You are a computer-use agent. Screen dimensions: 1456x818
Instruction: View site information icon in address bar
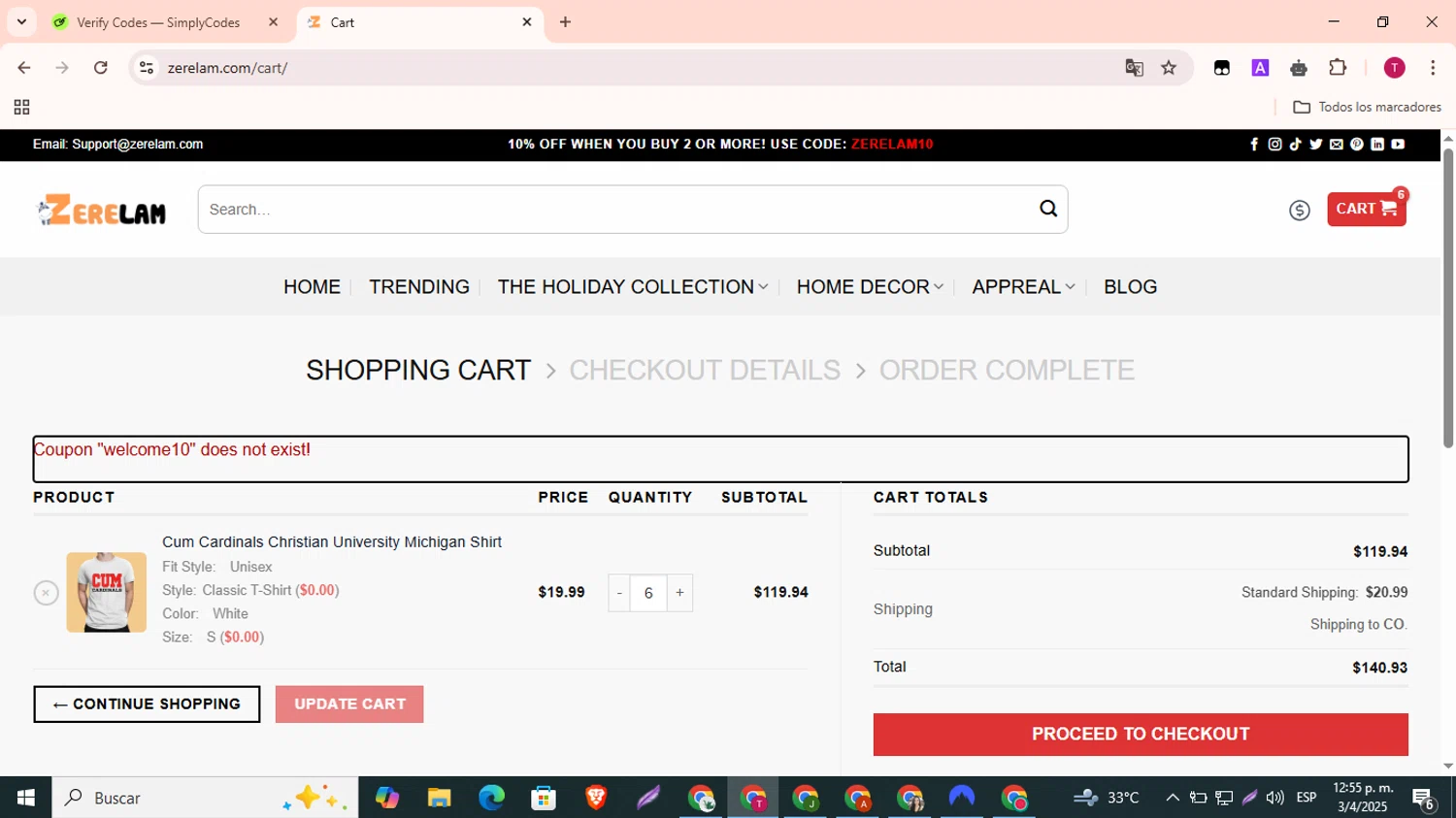tap(147, 68)
